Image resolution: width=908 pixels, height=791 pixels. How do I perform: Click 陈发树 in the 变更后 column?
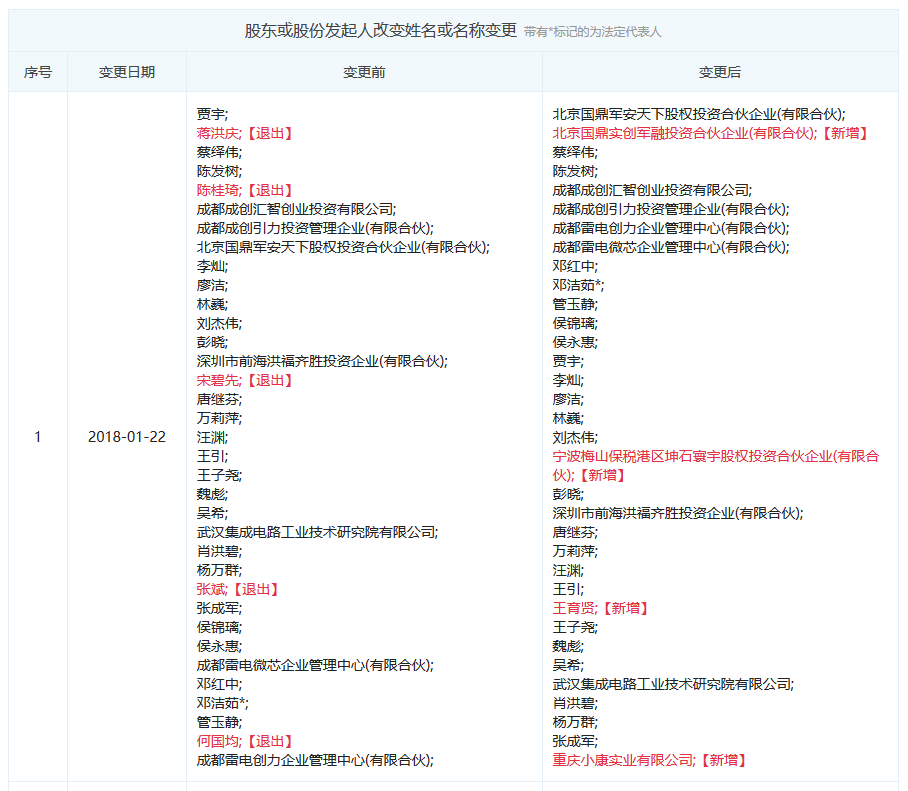click(x=575, y=171)
